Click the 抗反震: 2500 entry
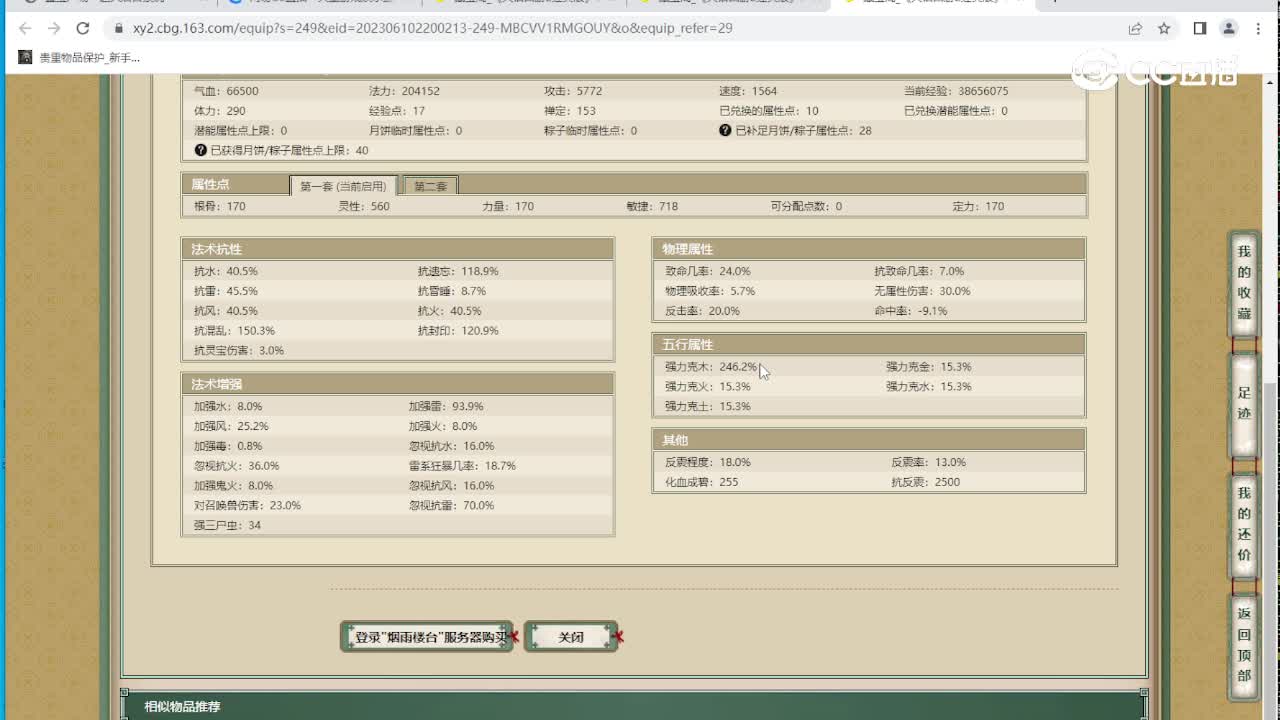The image size is (1280, 720). 926,482
